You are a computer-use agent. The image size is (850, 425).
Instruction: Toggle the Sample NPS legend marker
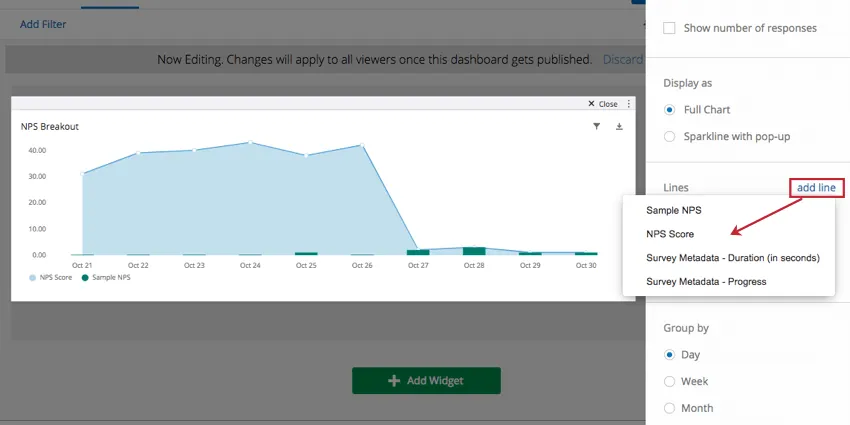coord(85,278)
